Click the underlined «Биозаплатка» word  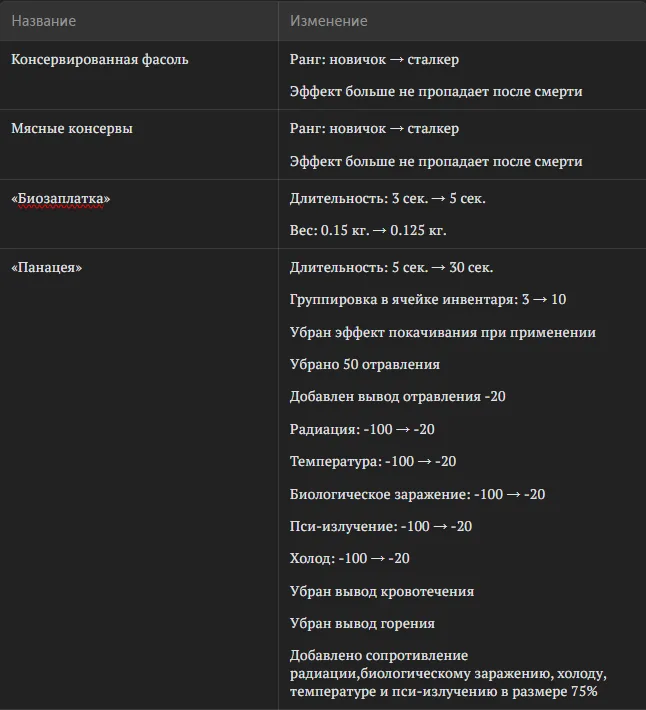click(61, 199)
